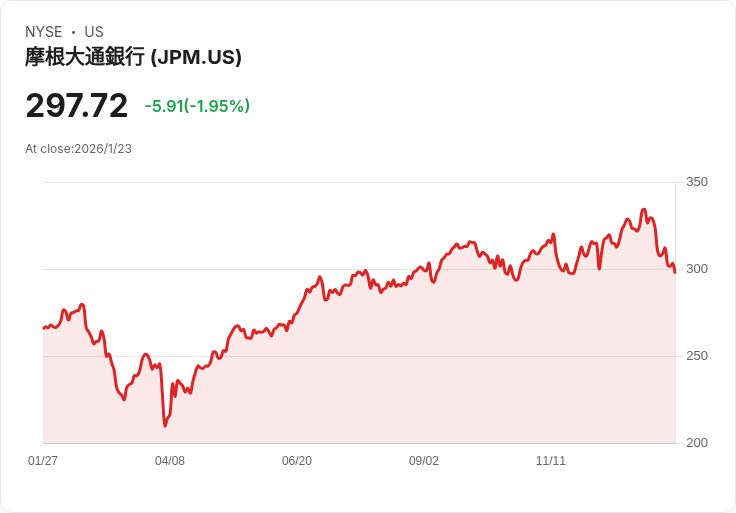Click the -5.91(-1.95%) change value

coord(197,106)
